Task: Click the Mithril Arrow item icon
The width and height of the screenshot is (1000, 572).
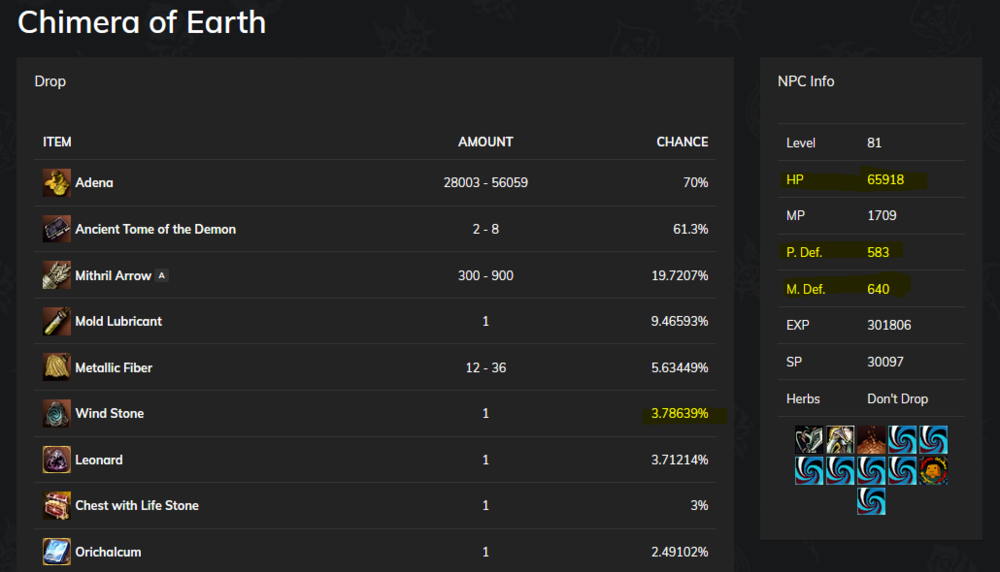Action: (56, 275)
